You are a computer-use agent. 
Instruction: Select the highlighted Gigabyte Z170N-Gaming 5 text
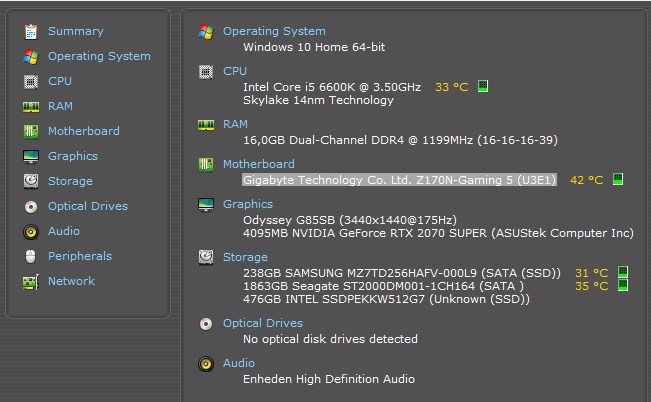(x=399, y=180)
